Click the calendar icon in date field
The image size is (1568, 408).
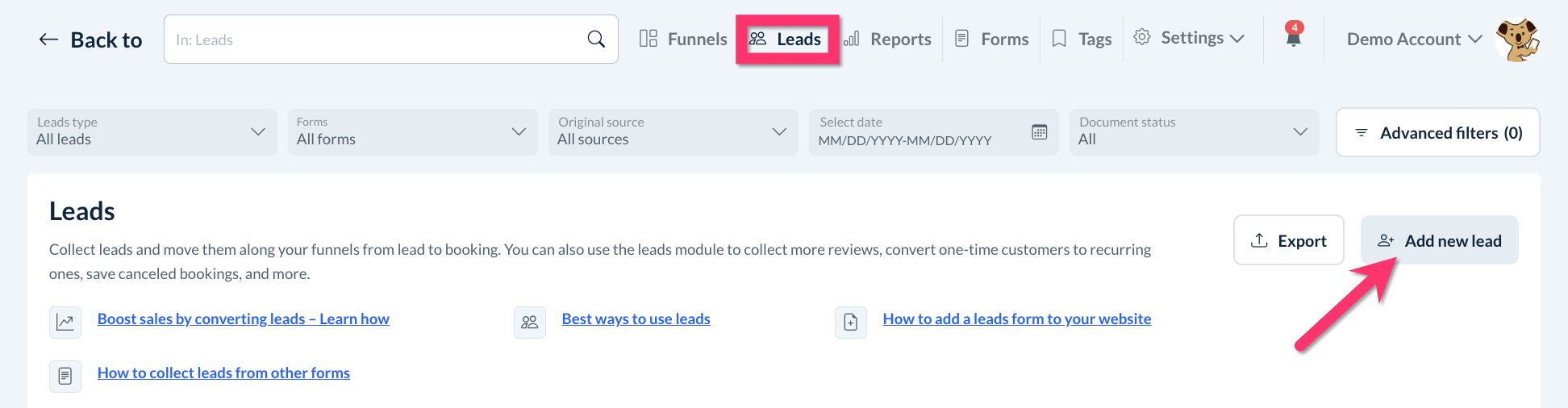coord(1039,132)
